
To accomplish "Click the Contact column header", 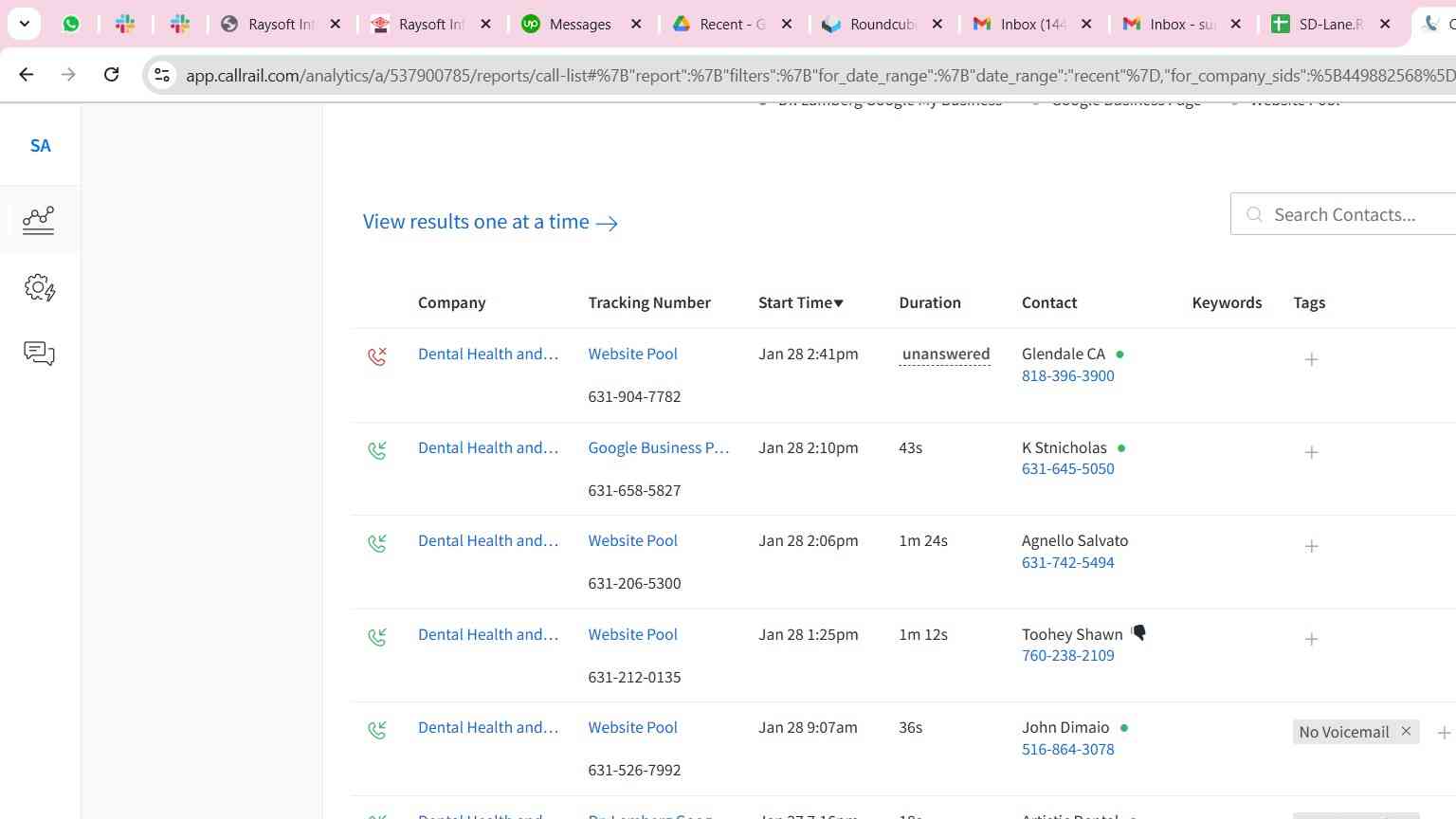I will tap(1049, 302).
